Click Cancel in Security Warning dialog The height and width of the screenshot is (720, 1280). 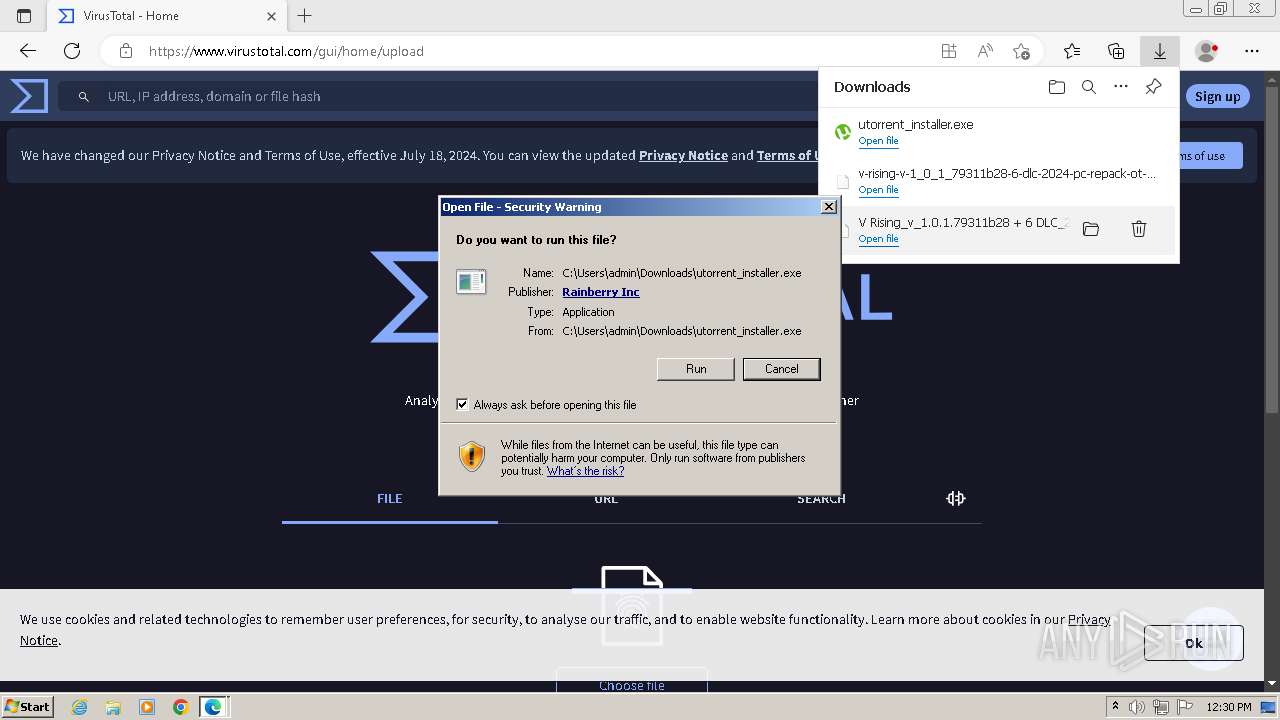[782, 369]
